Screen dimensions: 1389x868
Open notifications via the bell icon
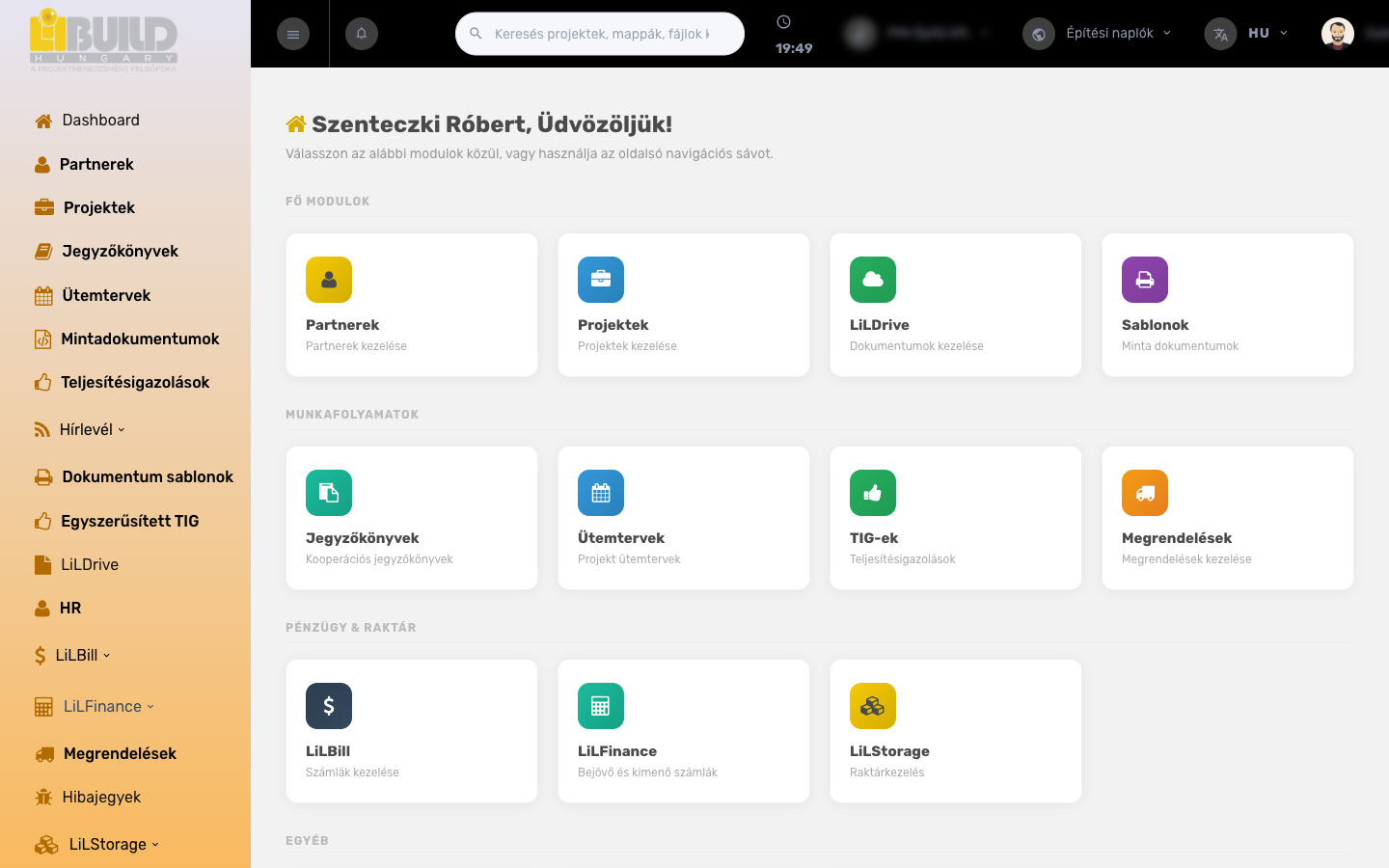click(362, 34)
